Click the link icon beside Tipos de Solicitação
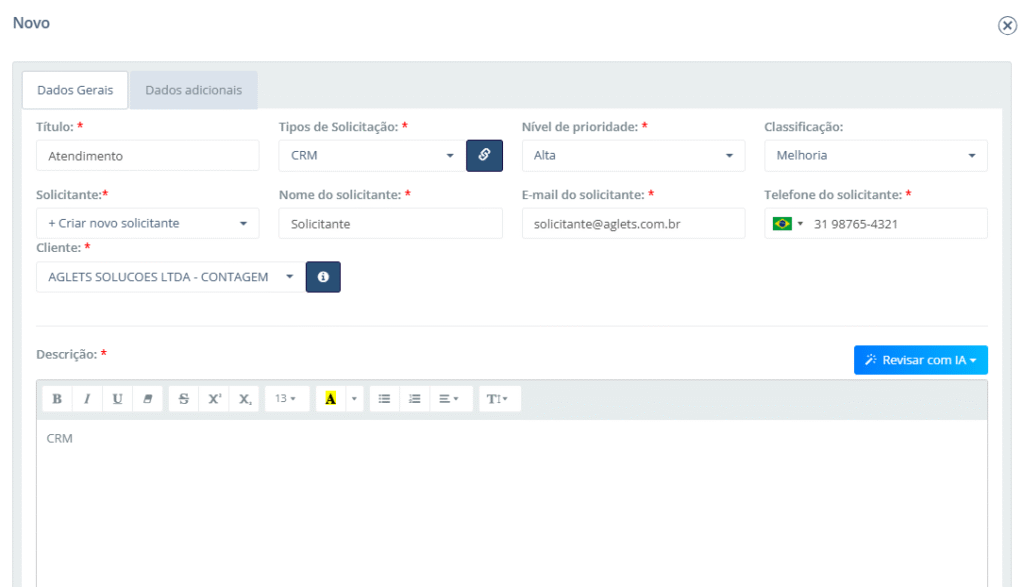The width and height of the screenshot is (1024, 587). click(x=484, y=155)
